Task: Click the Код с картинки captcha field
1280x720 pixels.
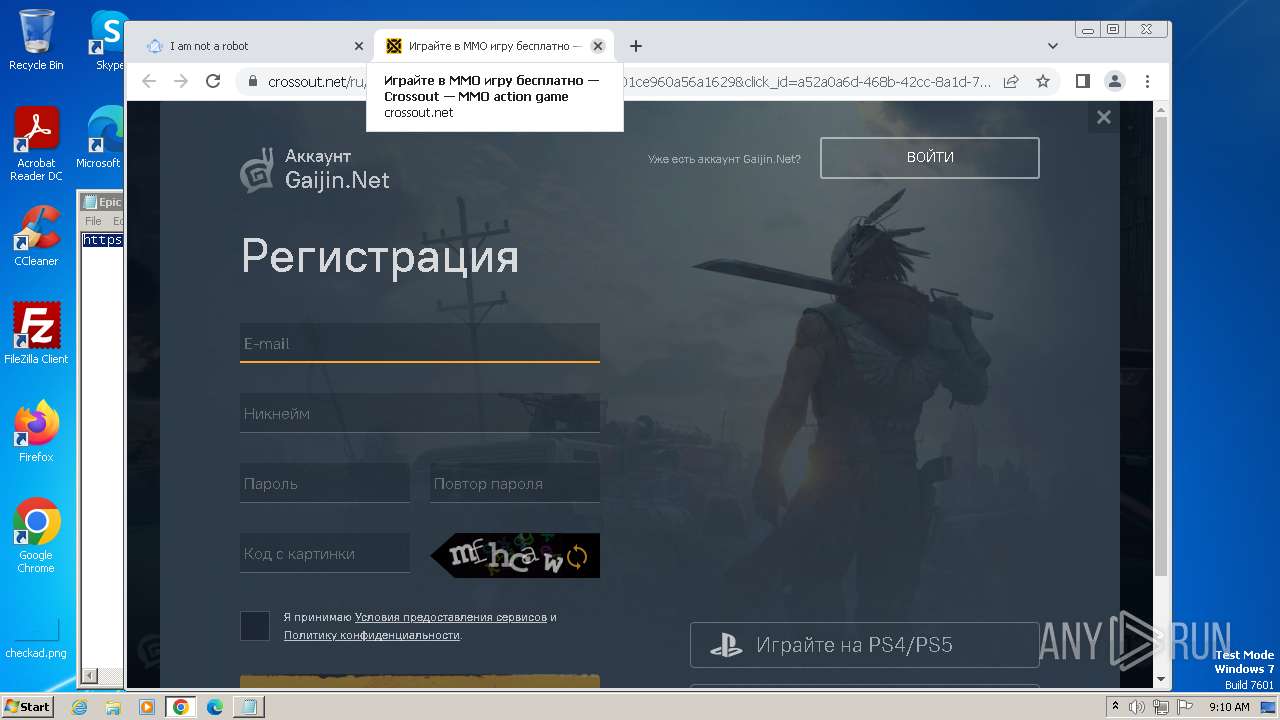Action: (x=325, y=553)
